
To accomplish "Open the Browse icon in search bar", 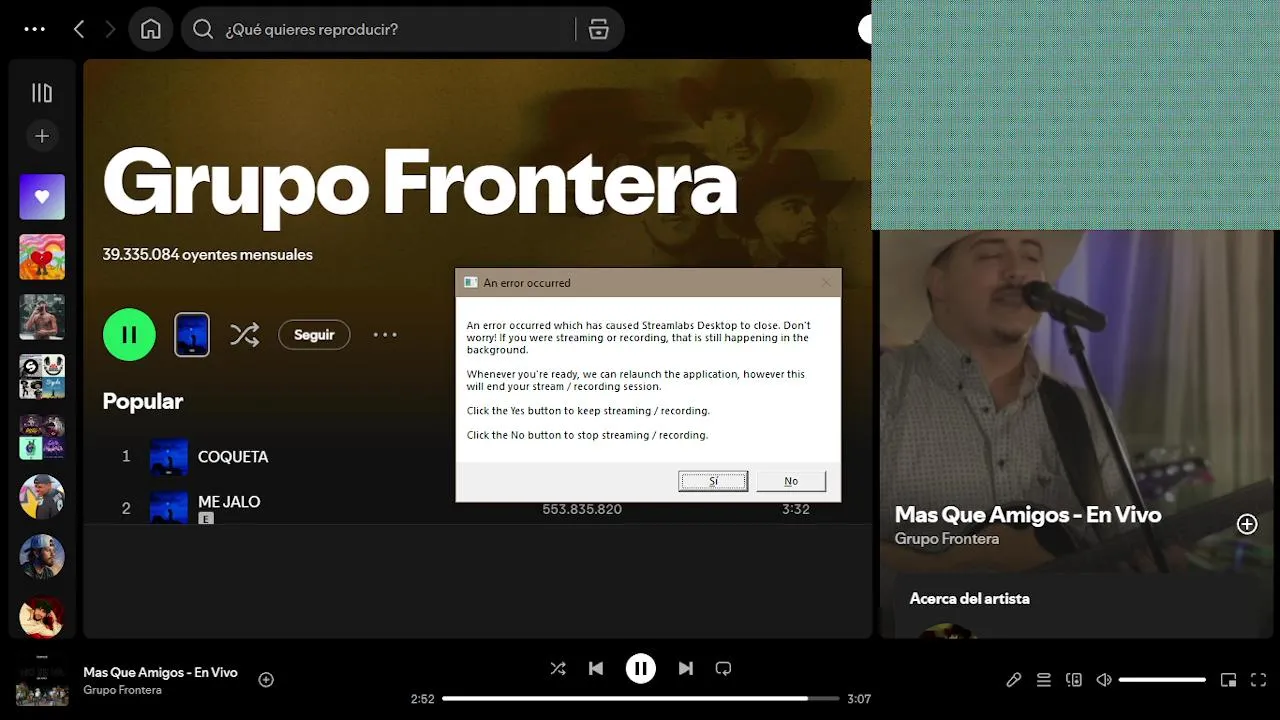I will click(x=599, y=29).
